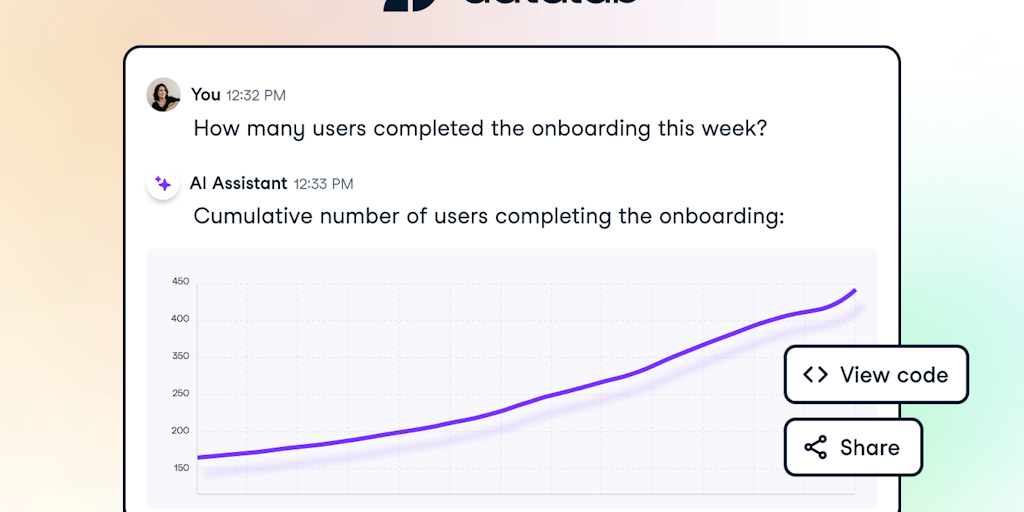Screen dimensions: 1024x512
Task: Select the "You" sender name
Action: point(205,95)
